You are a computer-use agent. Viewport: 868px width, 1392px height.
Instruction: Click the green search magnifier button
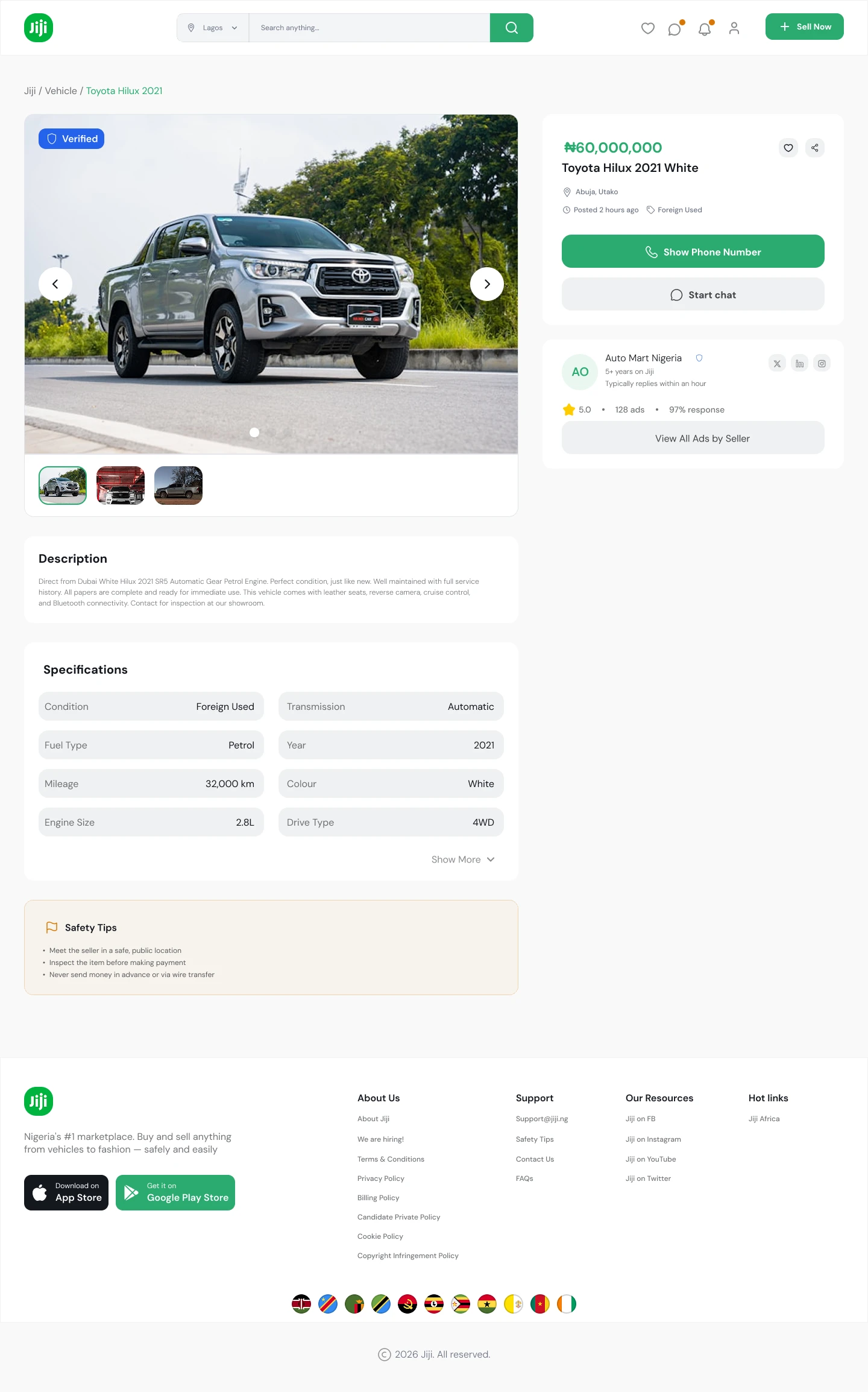(511, 28)
